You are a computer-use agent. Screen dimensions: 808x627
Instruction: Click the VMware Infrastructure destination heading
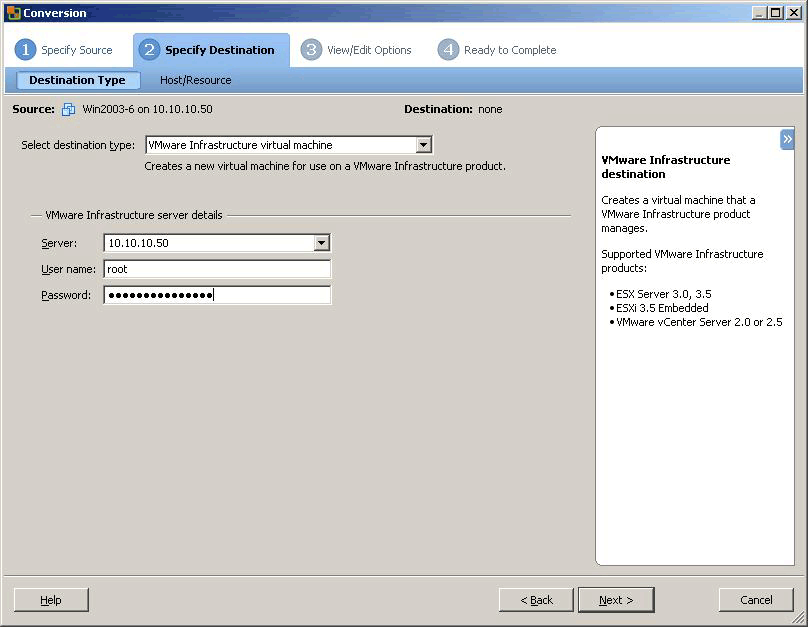click(666, 167)
